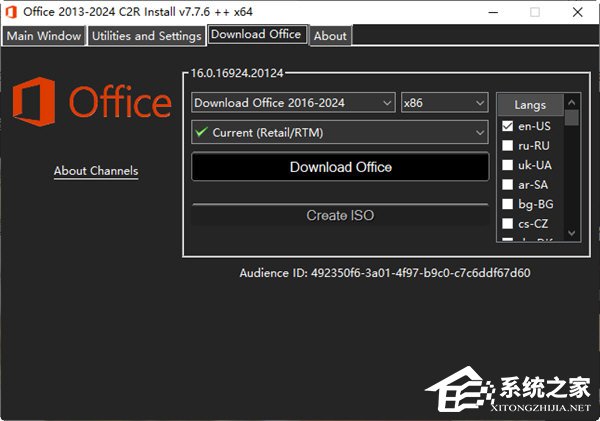Open the About tab
This screenshot has height=421, width=600.
(x=330, y=36)
